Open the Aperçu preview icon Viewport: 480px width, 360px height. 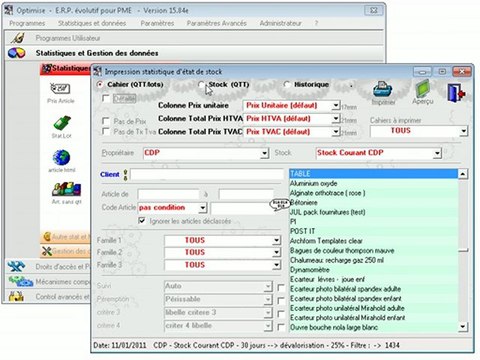(424, 89)
